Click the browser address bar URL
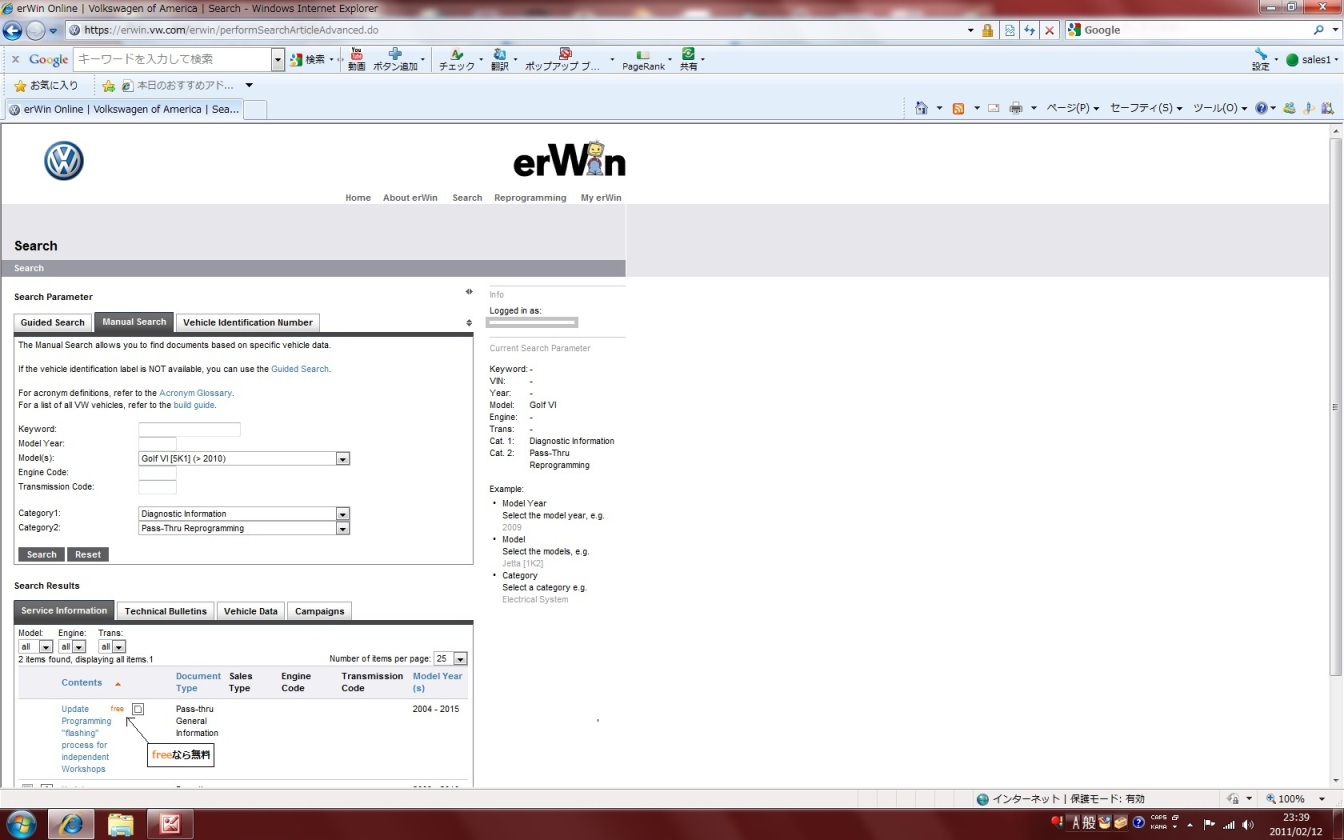Viewport: 1344px width, 840px height. [232, 30]
